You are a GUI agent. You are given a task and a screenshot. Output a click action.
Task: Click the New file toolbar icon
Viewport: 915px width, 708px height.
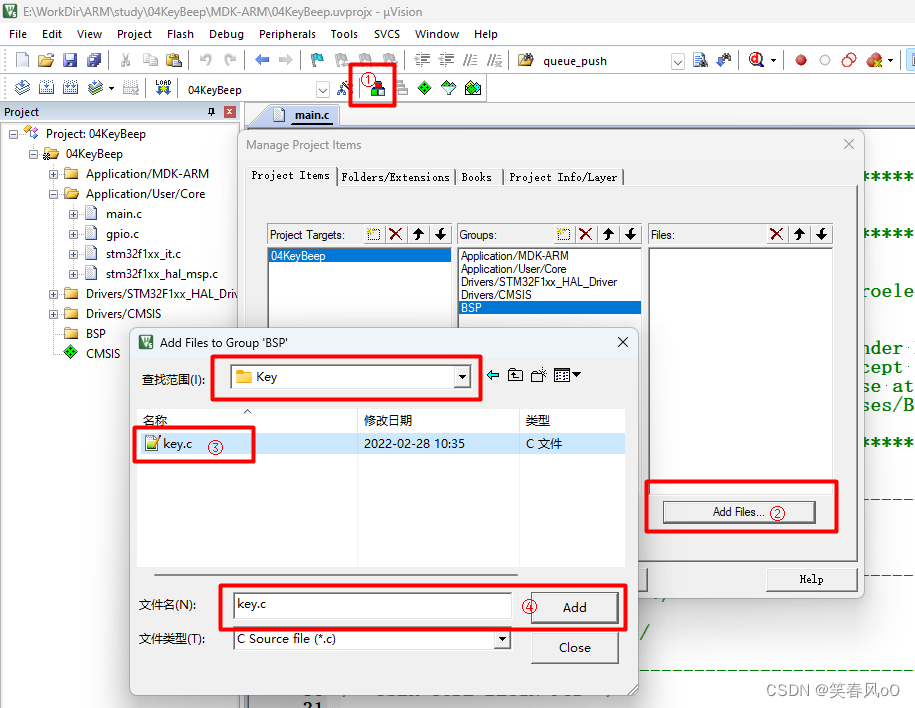(x=22, y=60)
